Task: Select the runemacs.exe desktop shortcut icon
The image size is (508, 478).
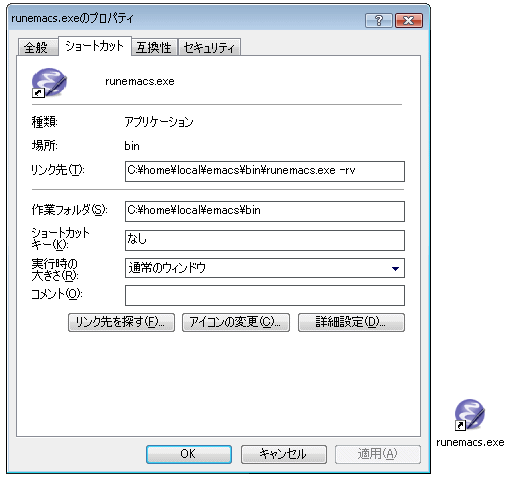Action: 469,414
